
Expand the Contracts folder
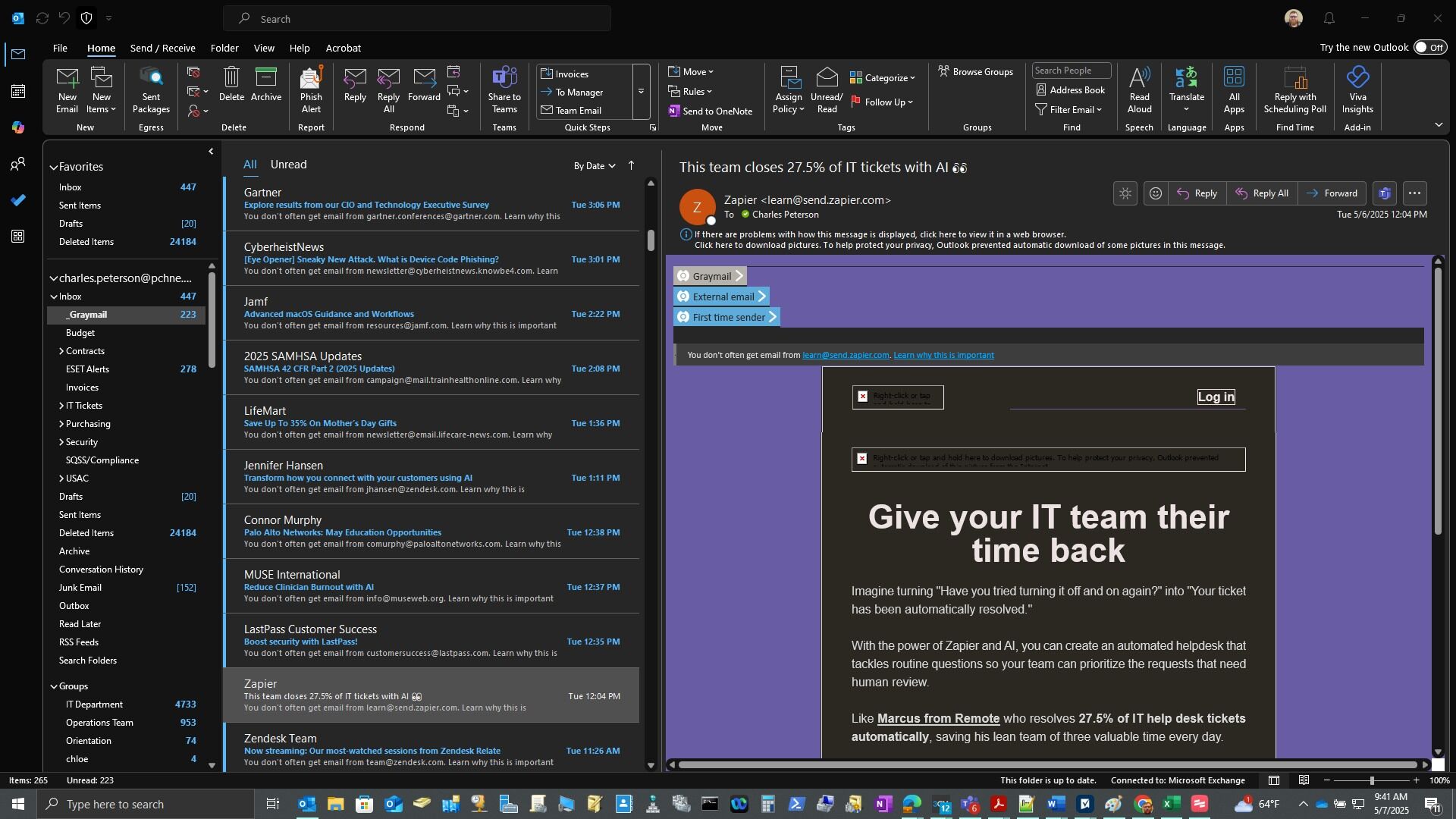point(61,351)
